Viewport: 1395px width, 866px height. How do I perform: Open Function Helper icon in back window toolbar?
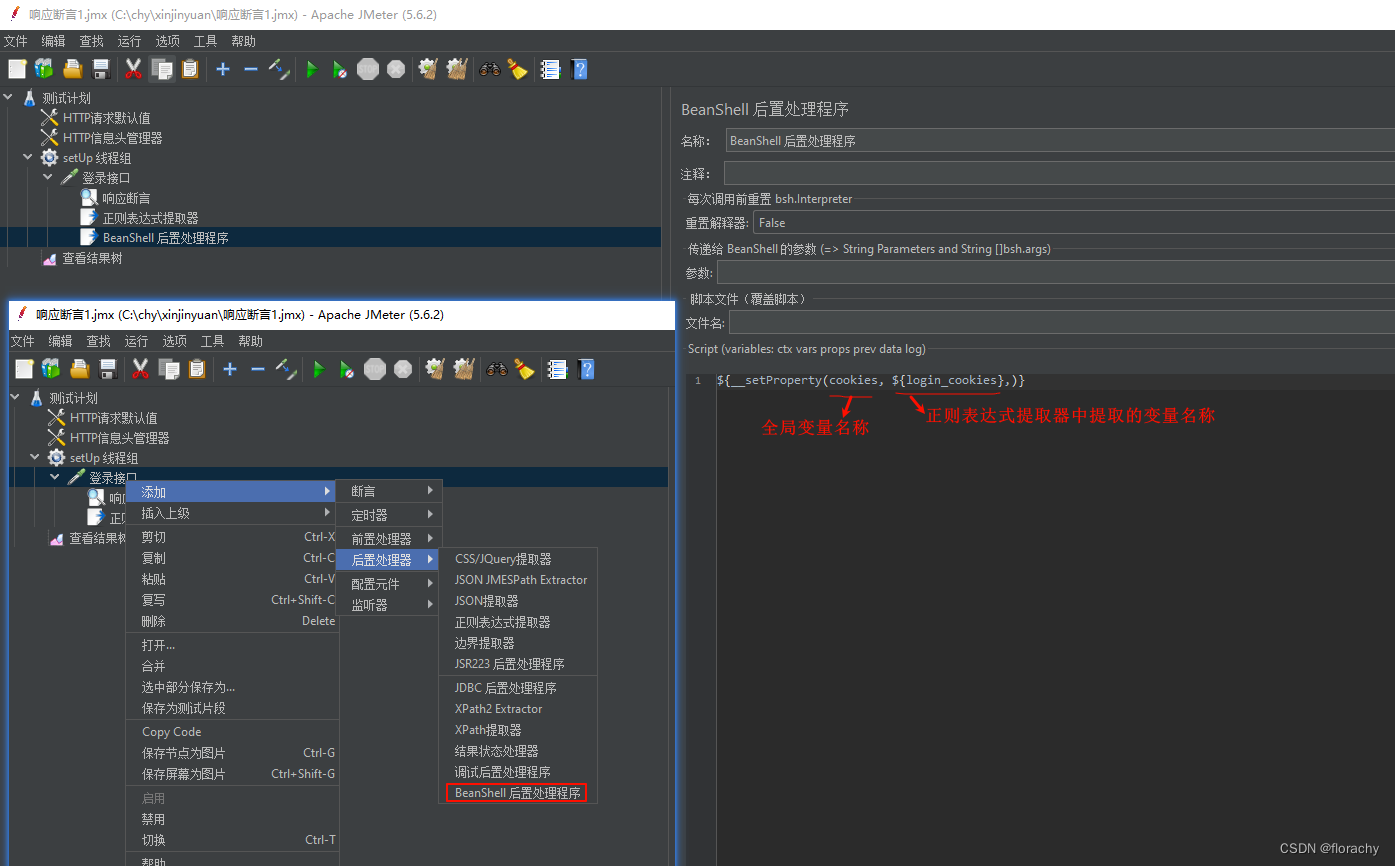[x=550, y=69]
